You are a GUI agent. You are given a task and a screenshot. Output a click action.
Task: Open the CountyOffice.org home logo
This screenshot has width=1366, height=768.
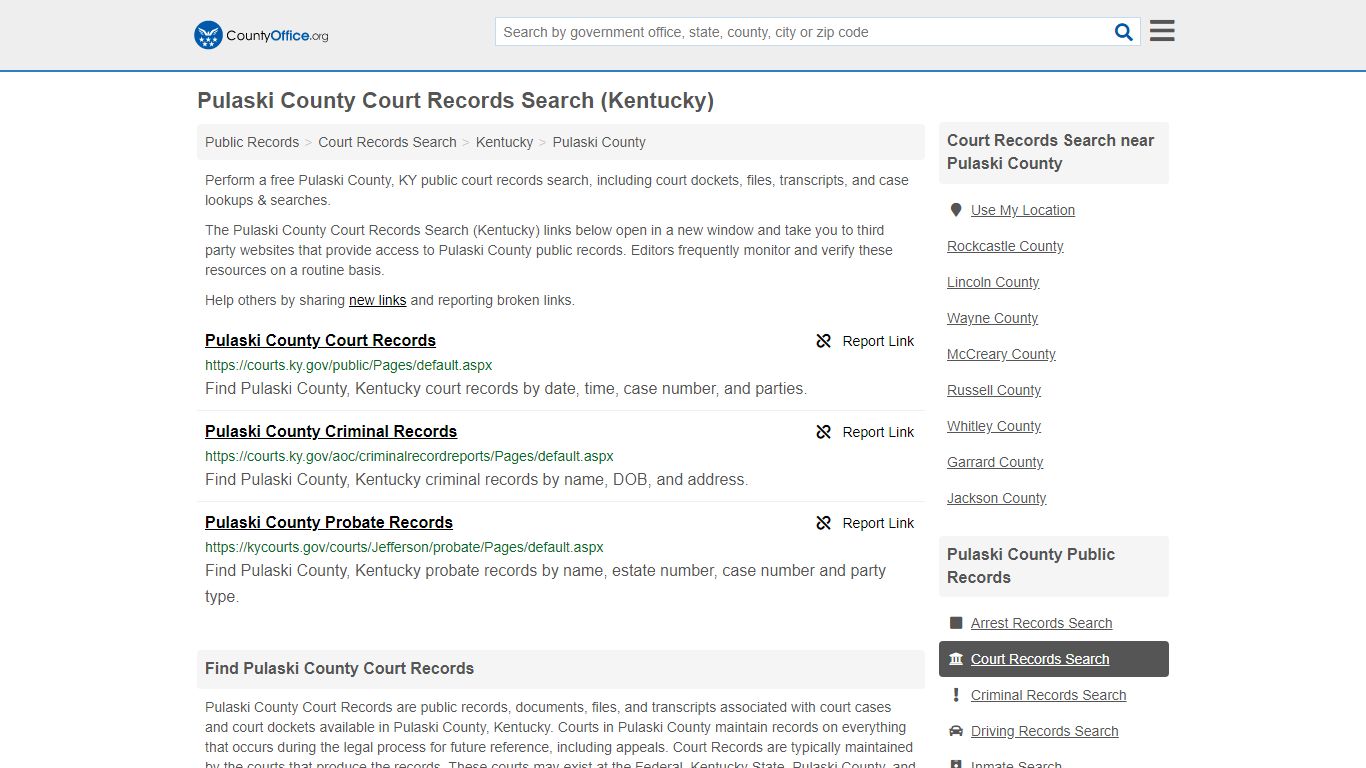pyautogui.click(x=261, y=35)
